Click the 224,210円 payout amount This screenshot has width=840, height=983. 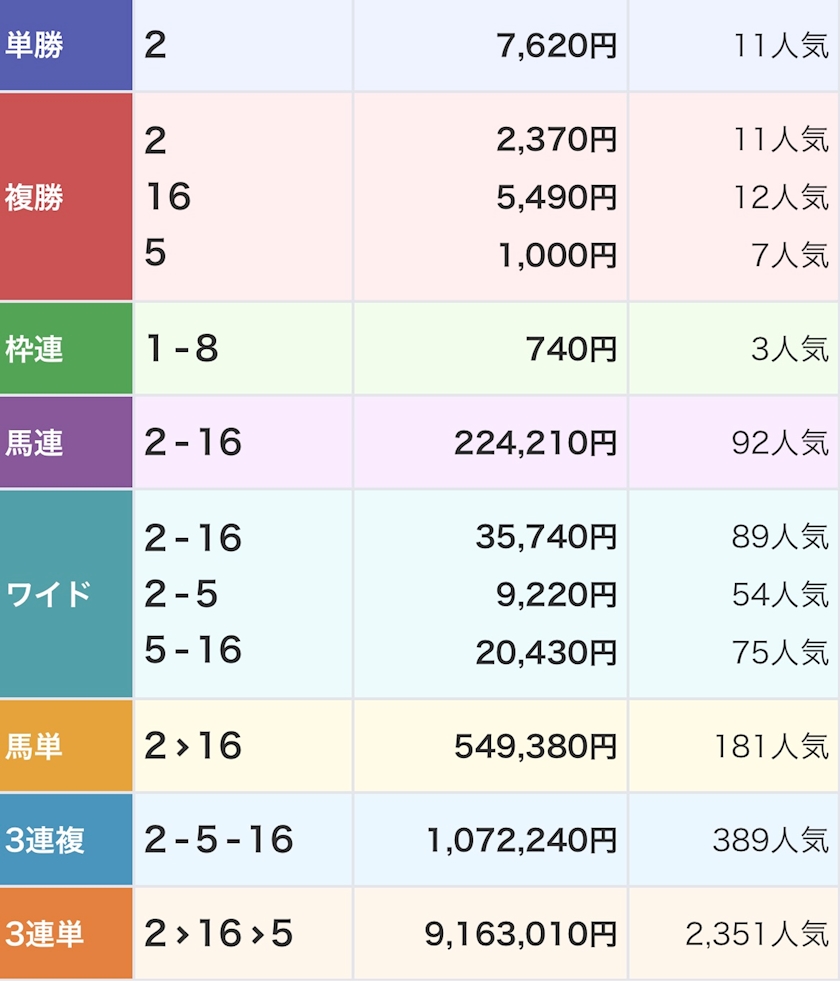[x=536, y=442]
